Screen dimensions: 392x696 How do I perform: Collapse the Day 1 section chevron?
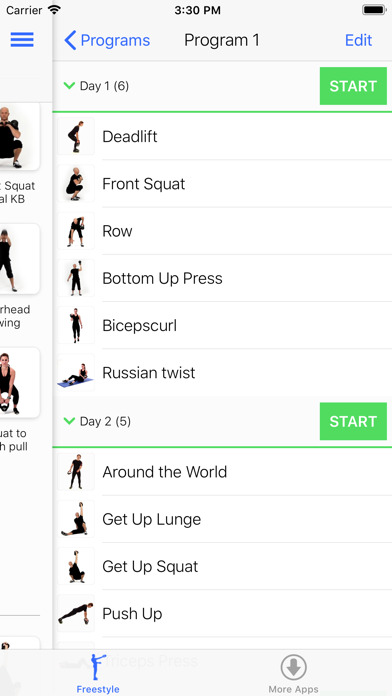tap(69, 85)
